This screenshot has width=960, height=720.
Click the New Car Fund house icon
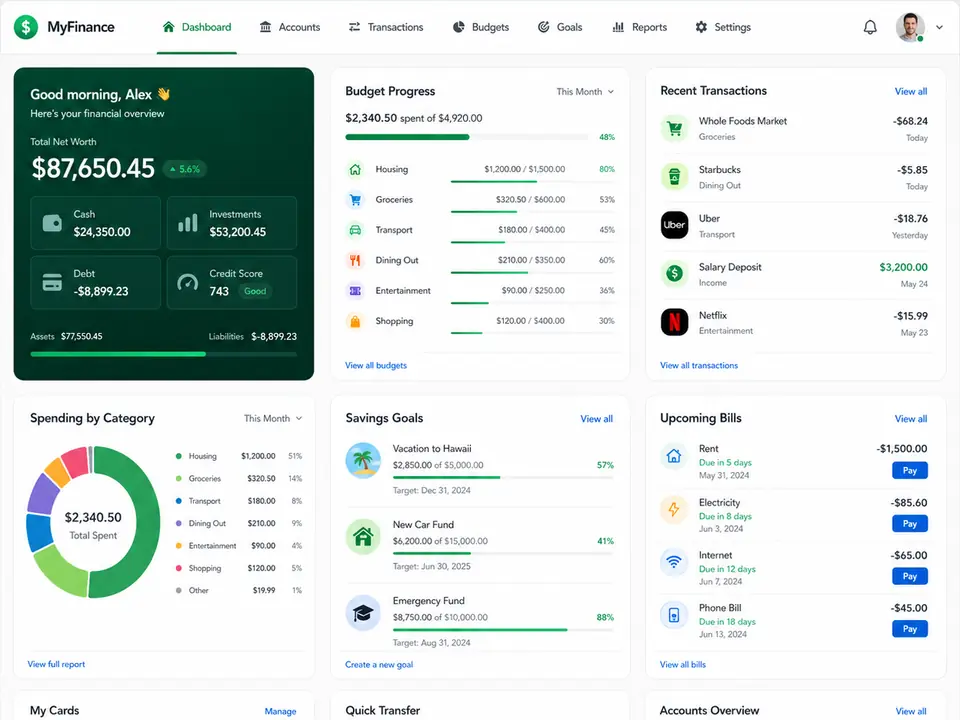point(363,537)
